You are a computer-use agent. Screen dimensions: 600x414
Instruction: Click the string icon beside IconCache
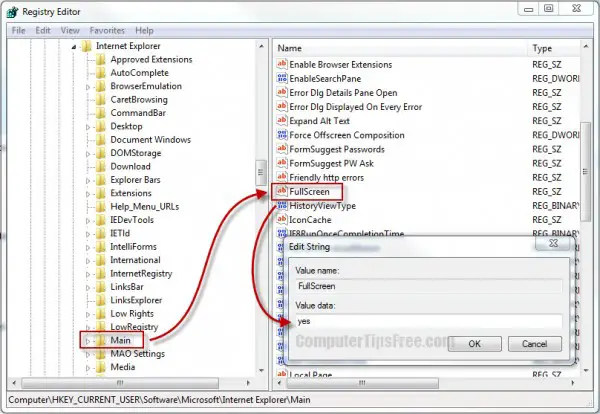tap(282, 220)
